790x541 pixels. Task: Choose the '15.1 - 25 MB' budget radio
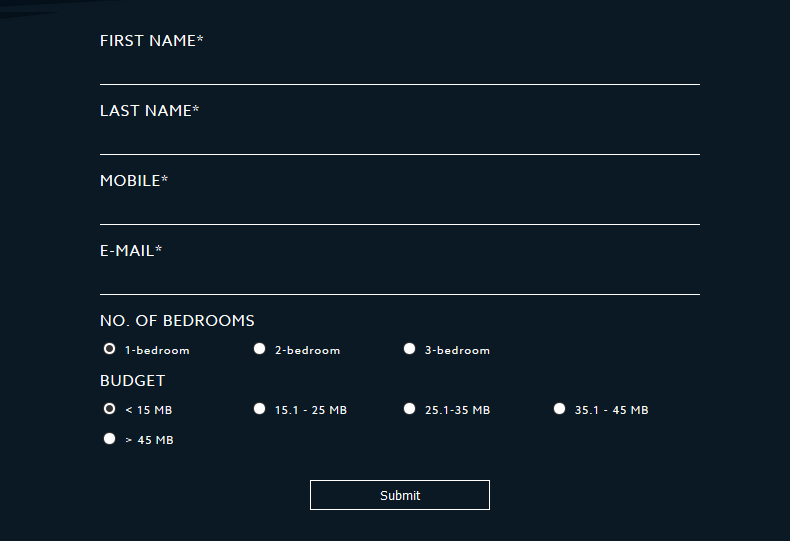click(x=259, y=409)
